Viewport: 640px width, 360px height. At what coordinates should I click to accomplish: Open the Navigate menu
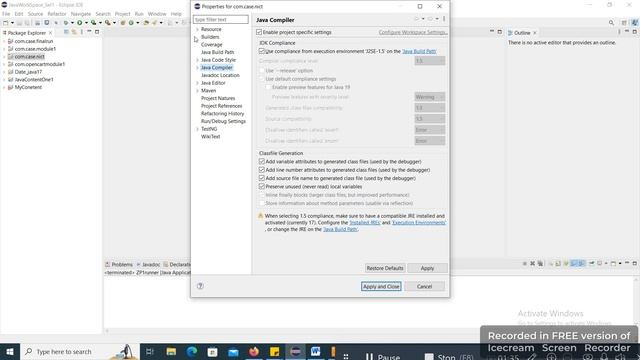[x=81, y=14]
